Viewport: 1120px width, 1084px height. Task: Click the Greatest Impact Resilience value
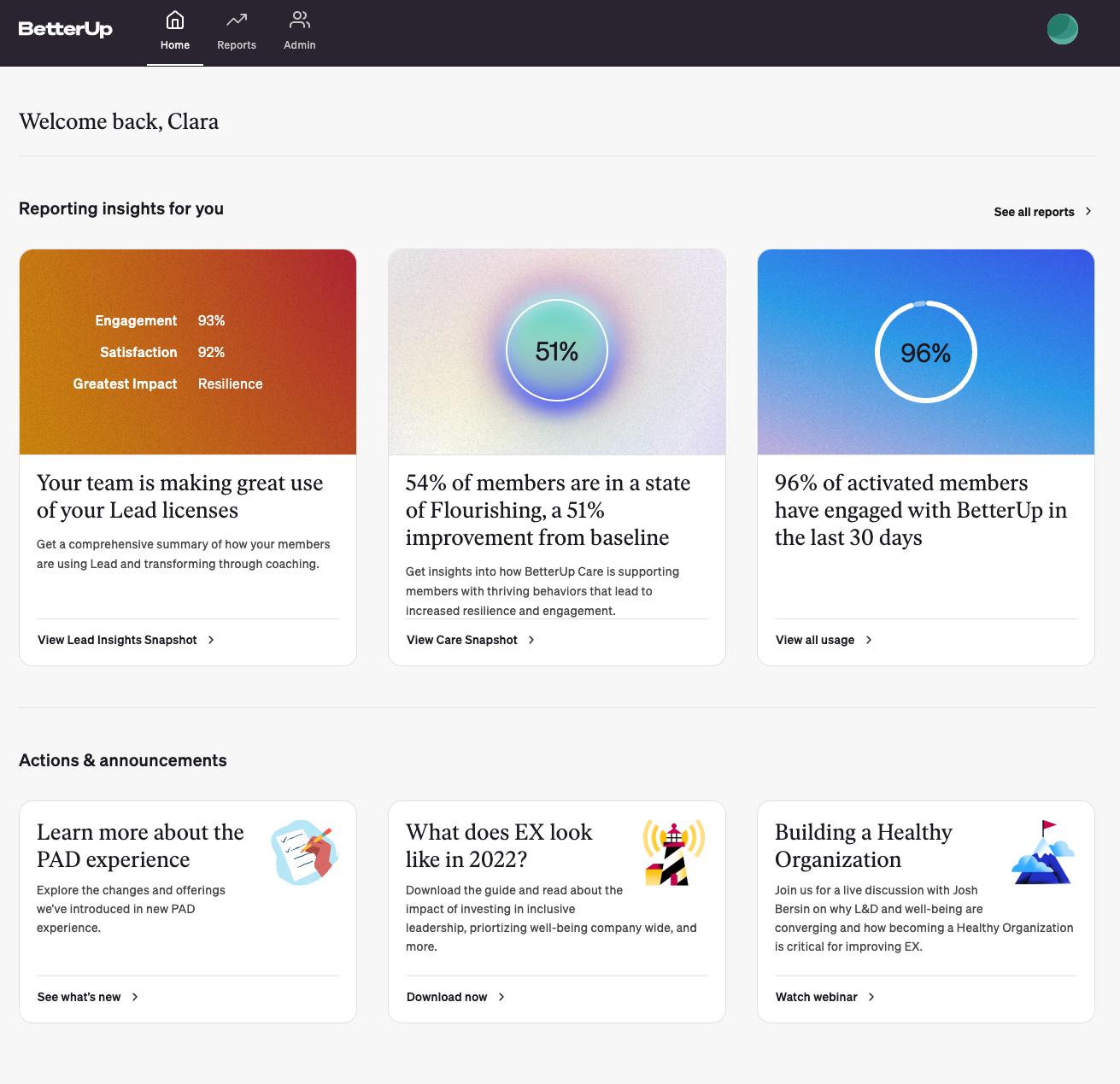[231, 384]
